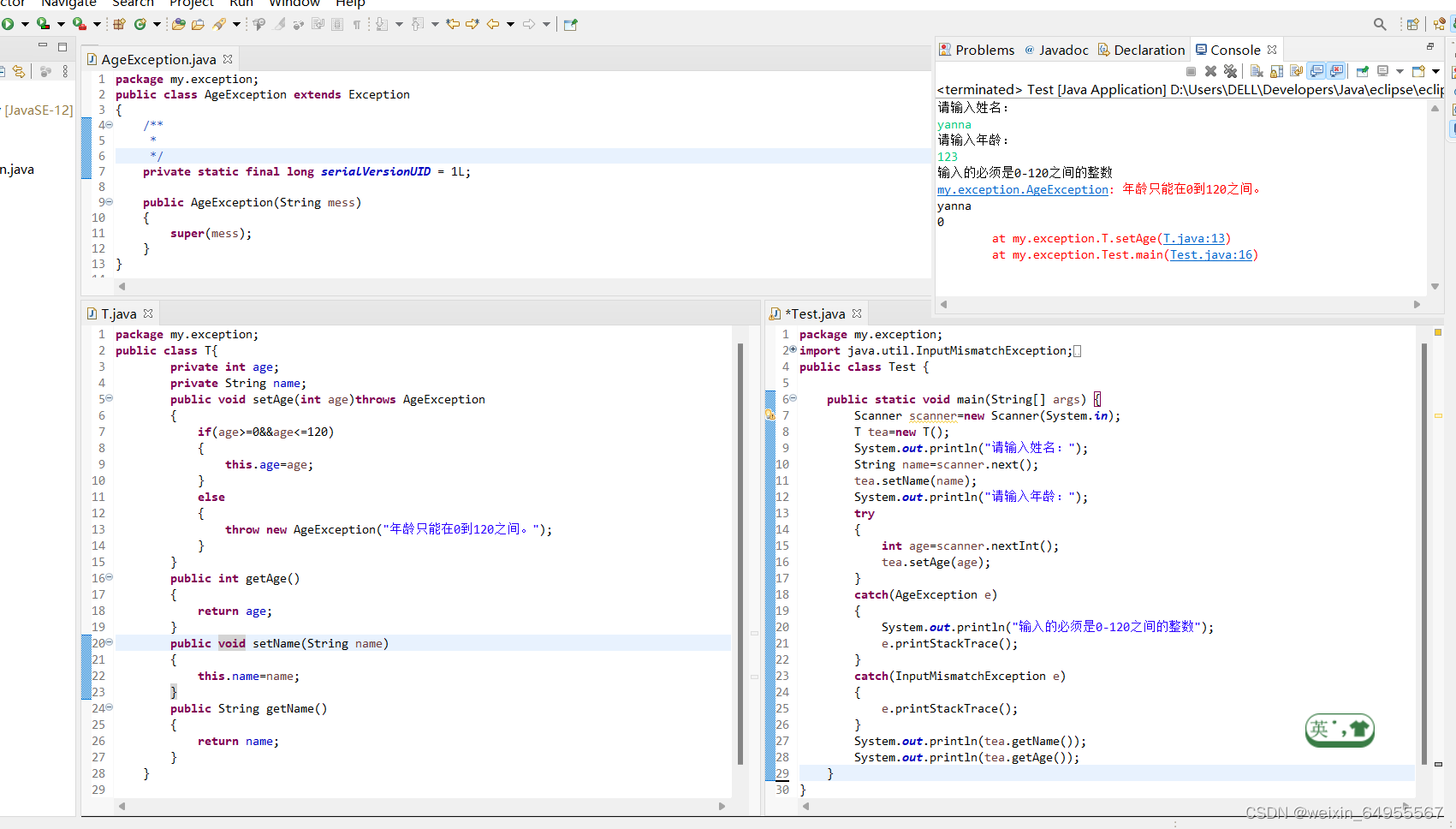The image size is (1456, 829).
Task: Click the Run External Tools icon
Action: 80,24
